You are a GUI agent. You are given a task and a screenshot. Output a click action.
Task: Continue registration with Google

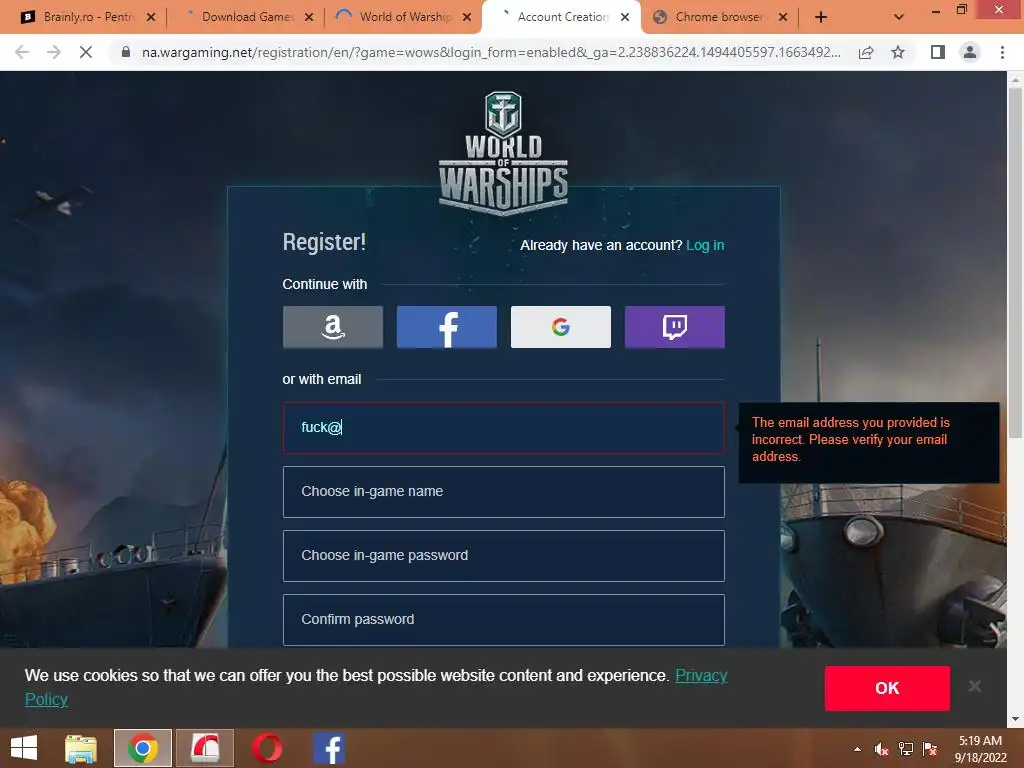(560, 327)
